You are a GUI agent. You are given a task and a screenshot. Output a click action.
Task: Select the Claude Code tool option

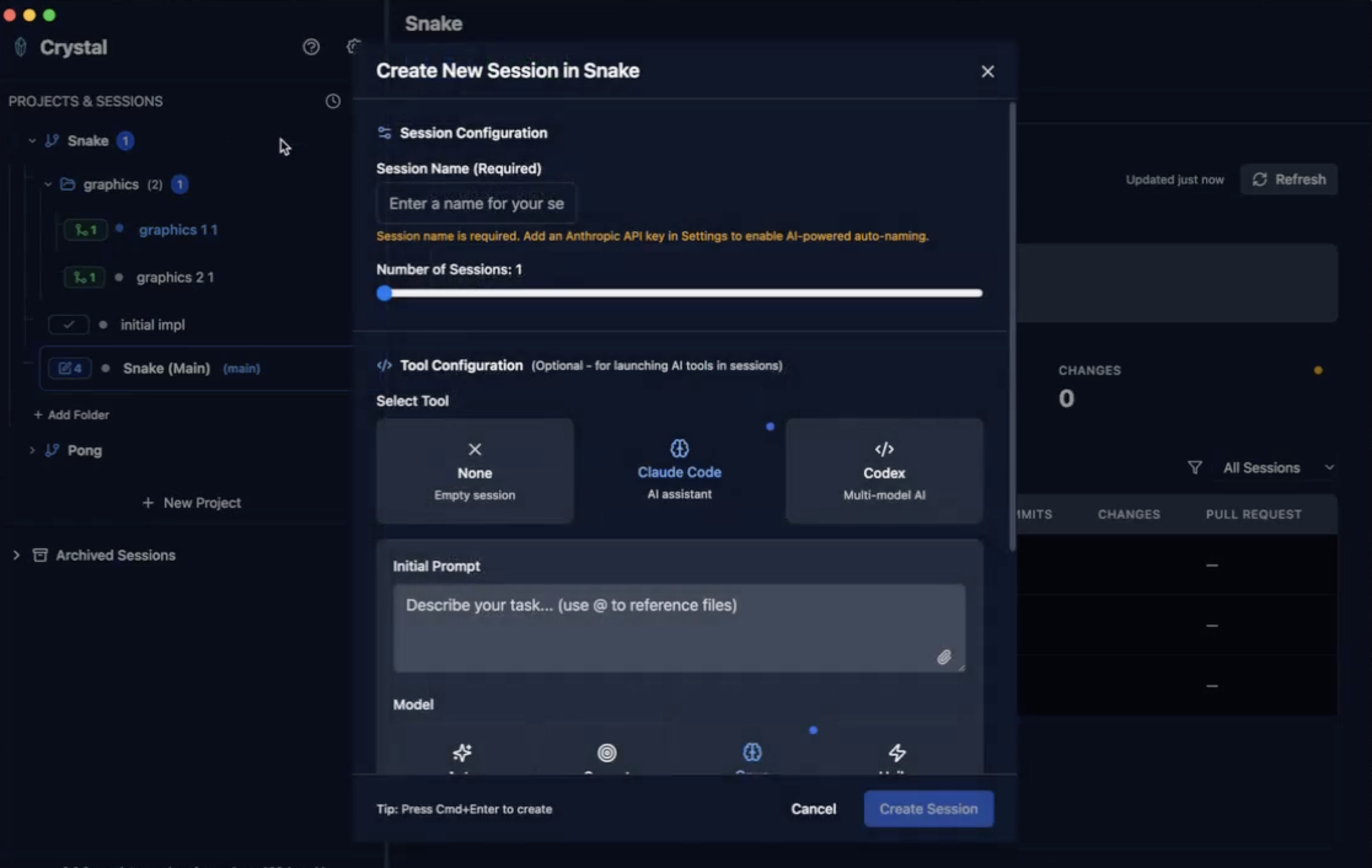(679, 471)
